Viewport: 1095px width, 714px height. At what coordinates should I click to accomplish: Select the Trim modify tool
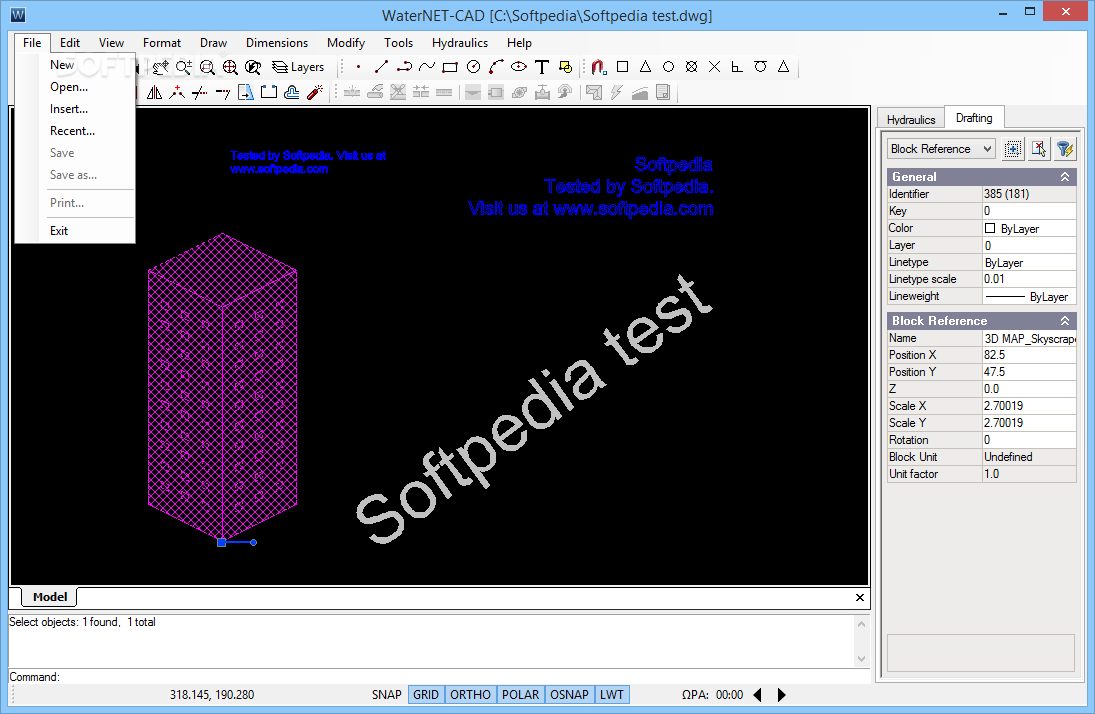[200, 92]
